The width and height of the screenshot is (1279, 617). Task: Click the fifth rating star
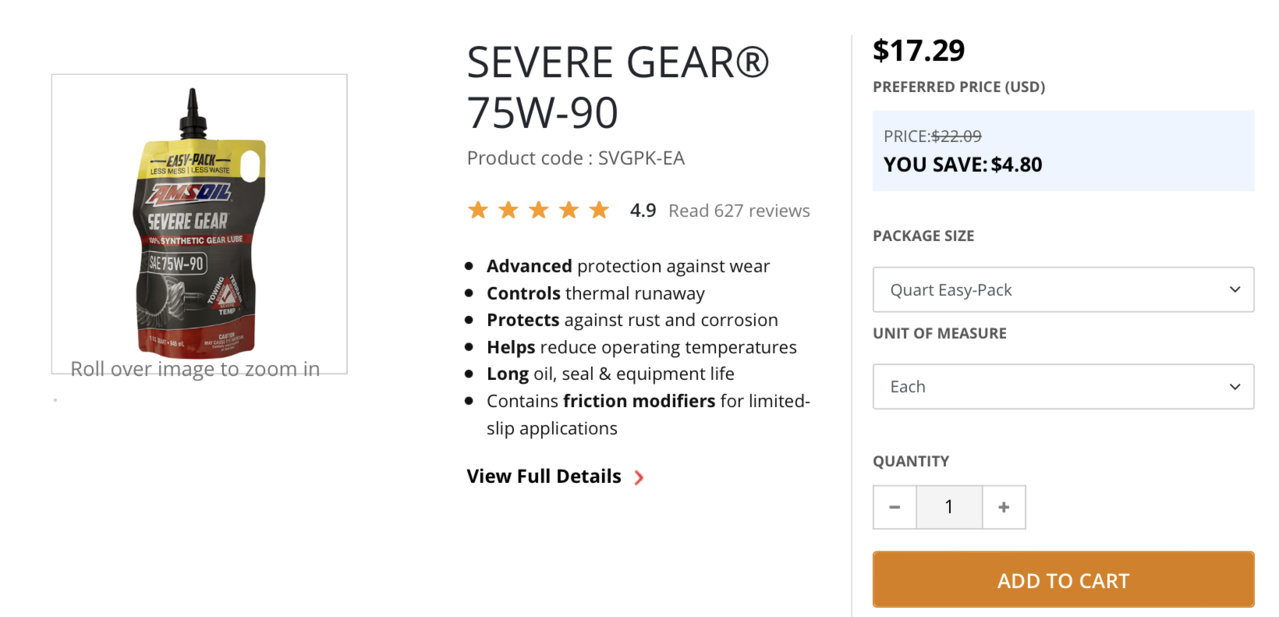pos(599,210)
